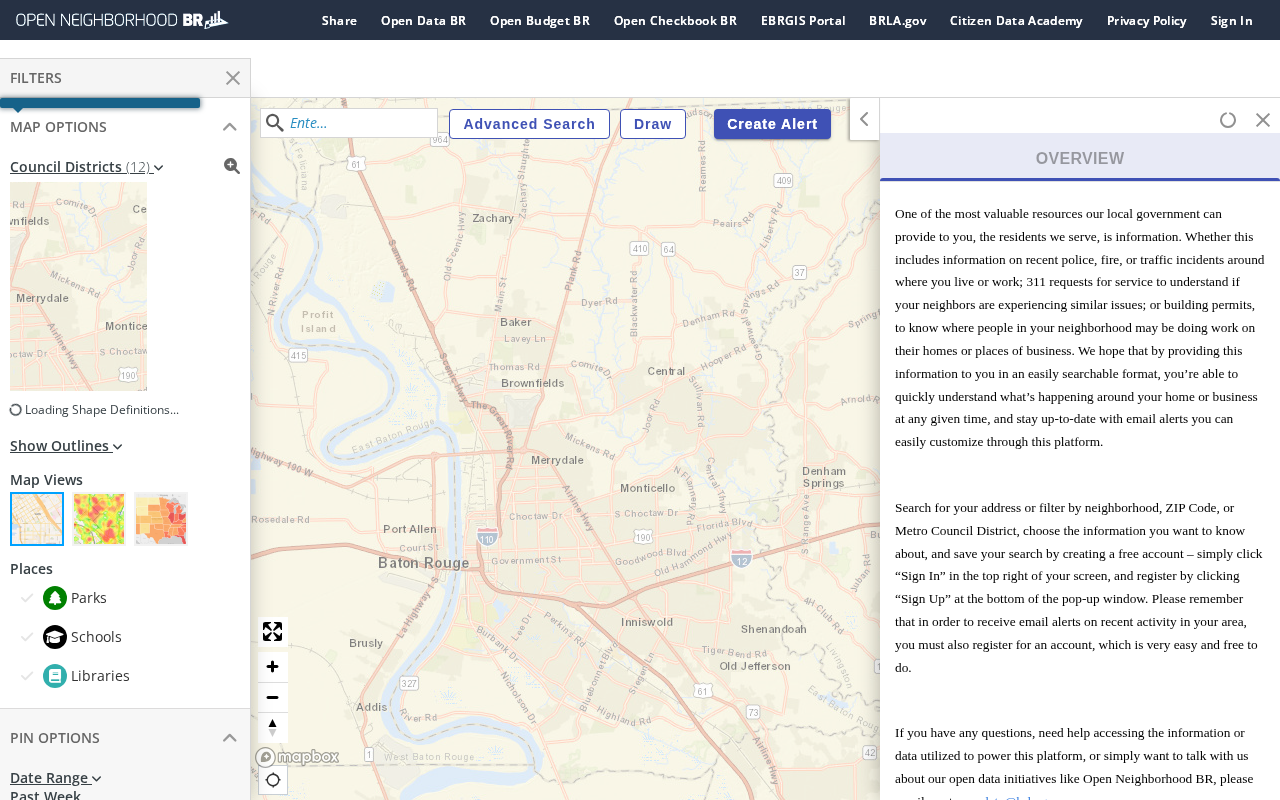
Task: Toggle the Parks places checkbox
Action: 27,598
